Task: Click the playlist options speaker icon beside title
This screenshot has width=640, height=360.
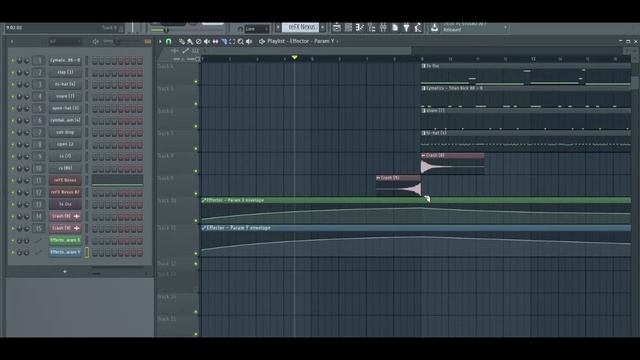Action: [262, 41]
